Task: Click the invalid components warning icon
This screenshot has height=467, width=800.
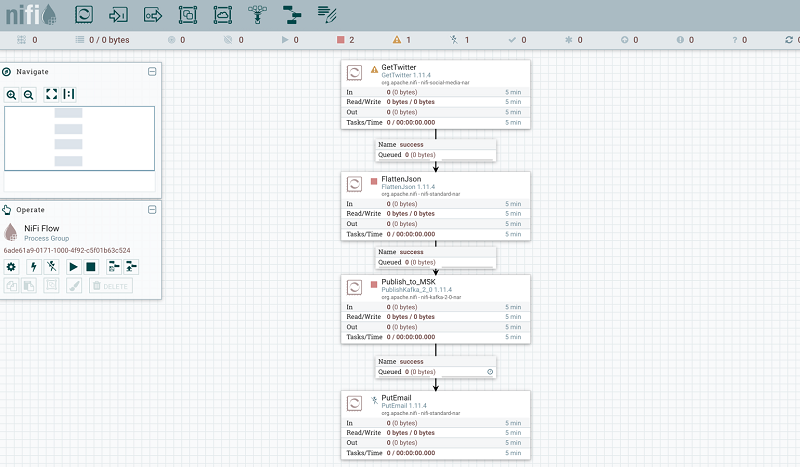Action: [x=396, y=40]
